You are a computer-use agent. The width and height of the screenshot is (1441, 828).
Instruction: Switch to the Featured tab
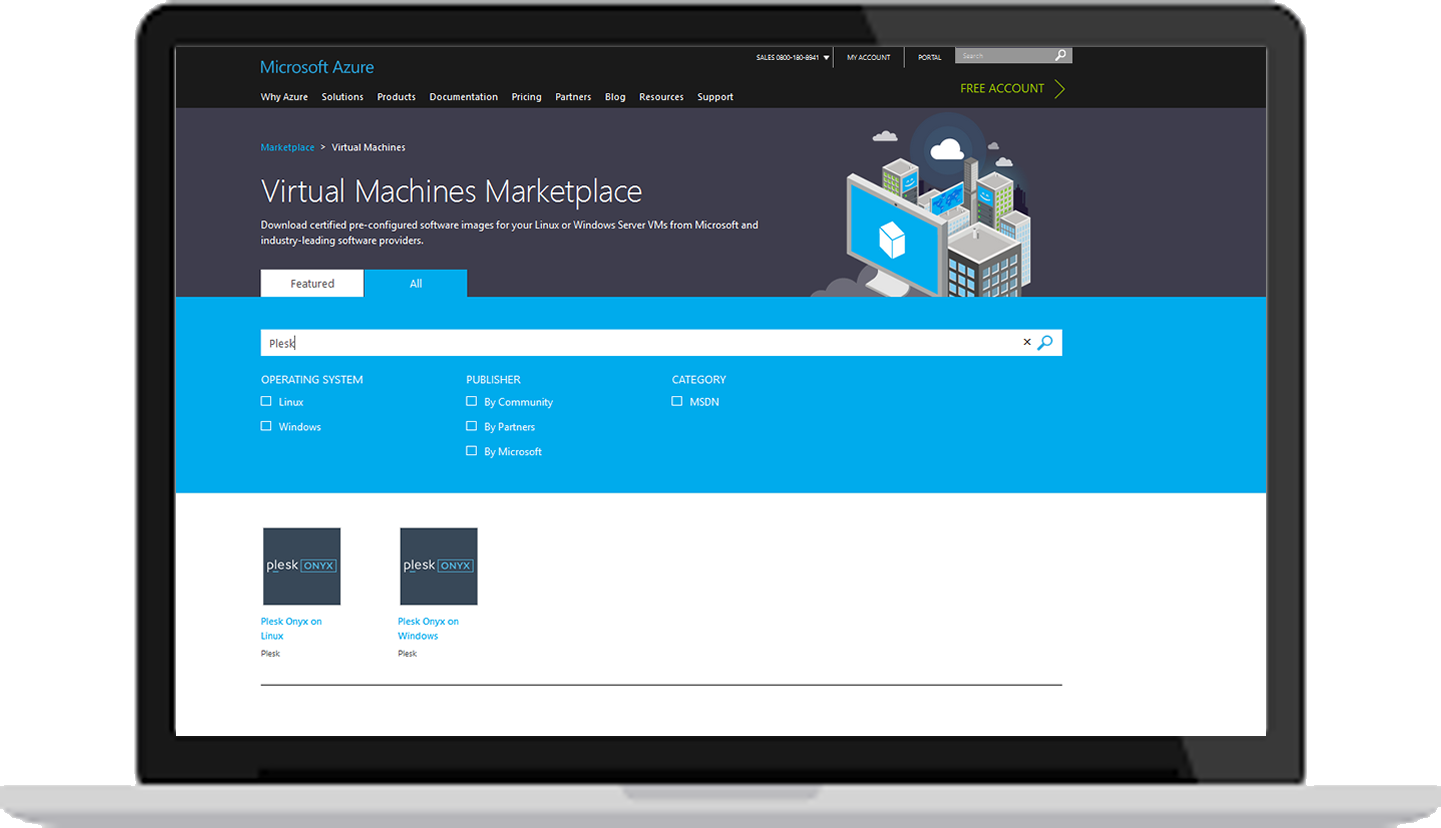312,284
